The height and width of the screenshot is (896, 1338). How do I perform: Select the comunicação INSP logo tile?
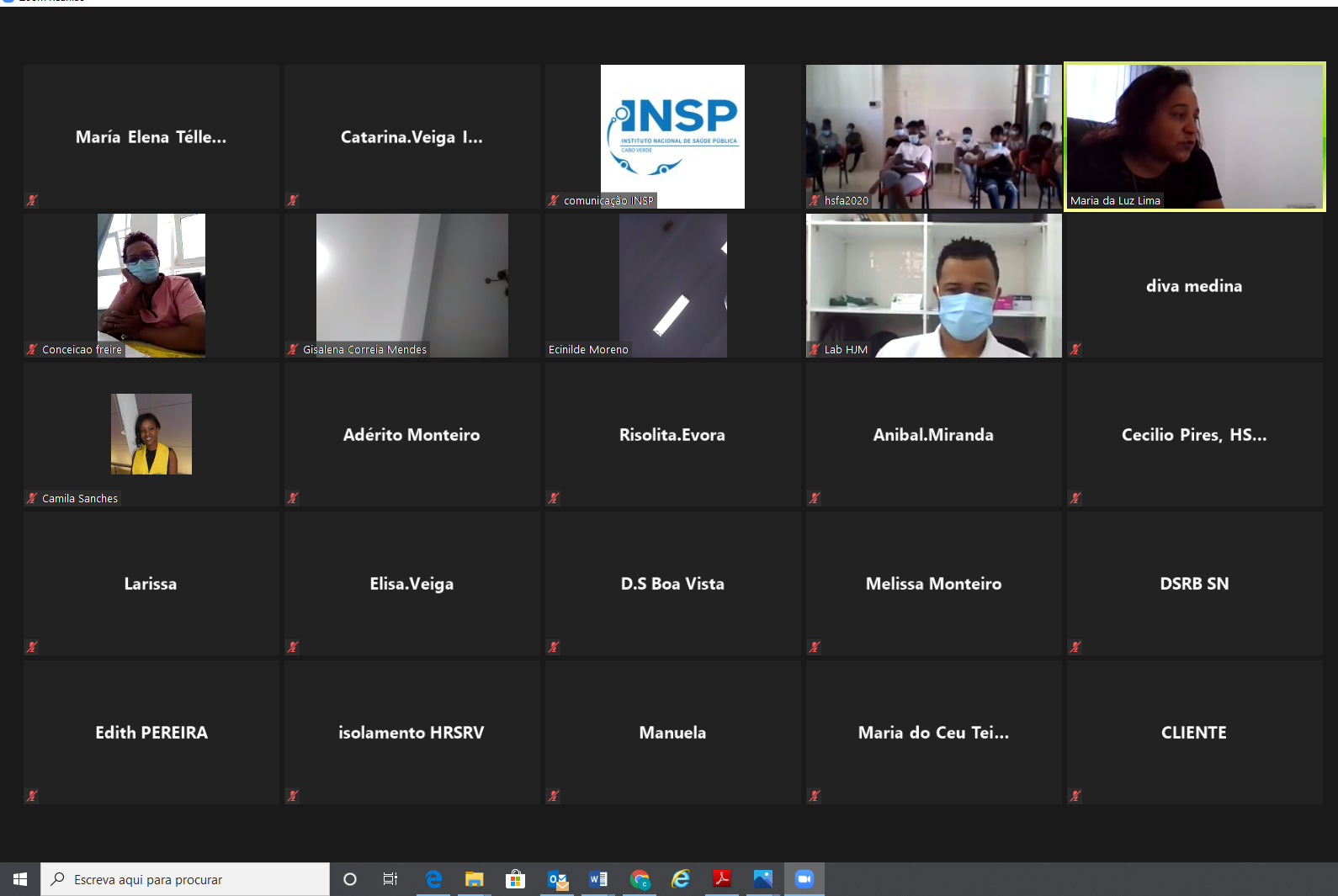[672, 136]
